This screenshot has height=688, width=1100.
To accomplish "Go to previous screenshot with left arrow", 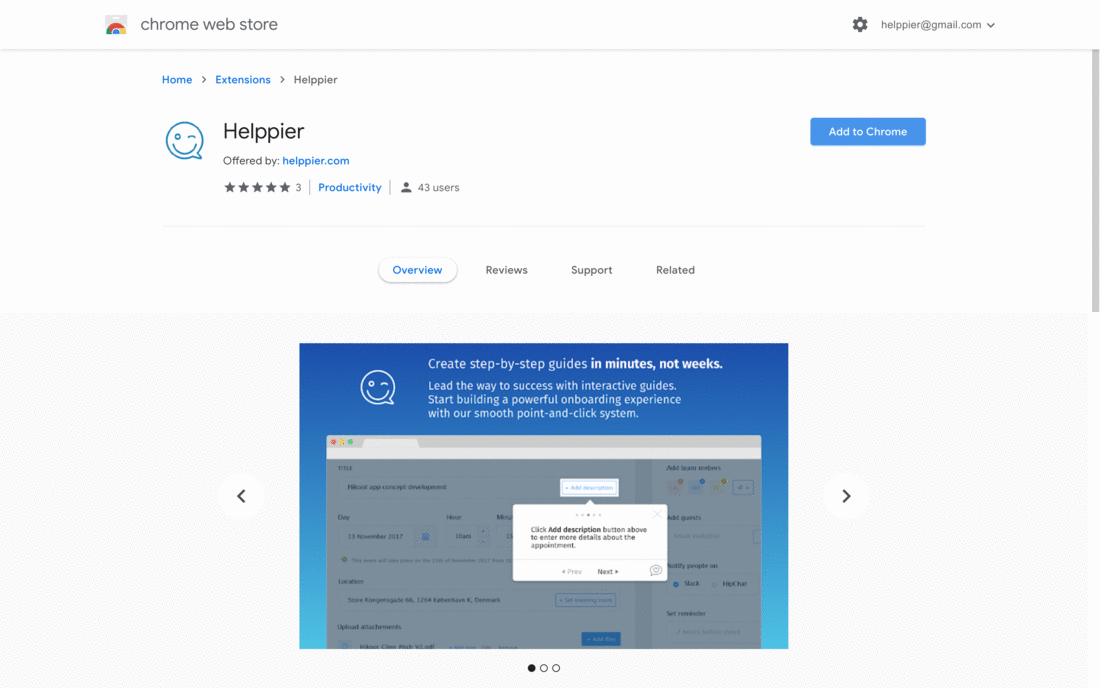I will point(241,496).
